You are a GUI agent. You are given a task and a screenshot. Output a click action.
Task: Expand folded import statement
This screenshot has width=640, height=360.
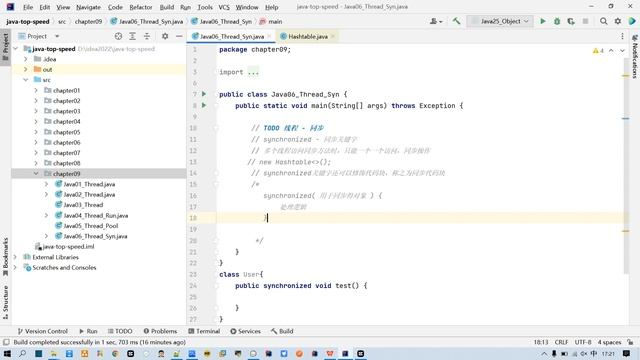click(253, 72)
